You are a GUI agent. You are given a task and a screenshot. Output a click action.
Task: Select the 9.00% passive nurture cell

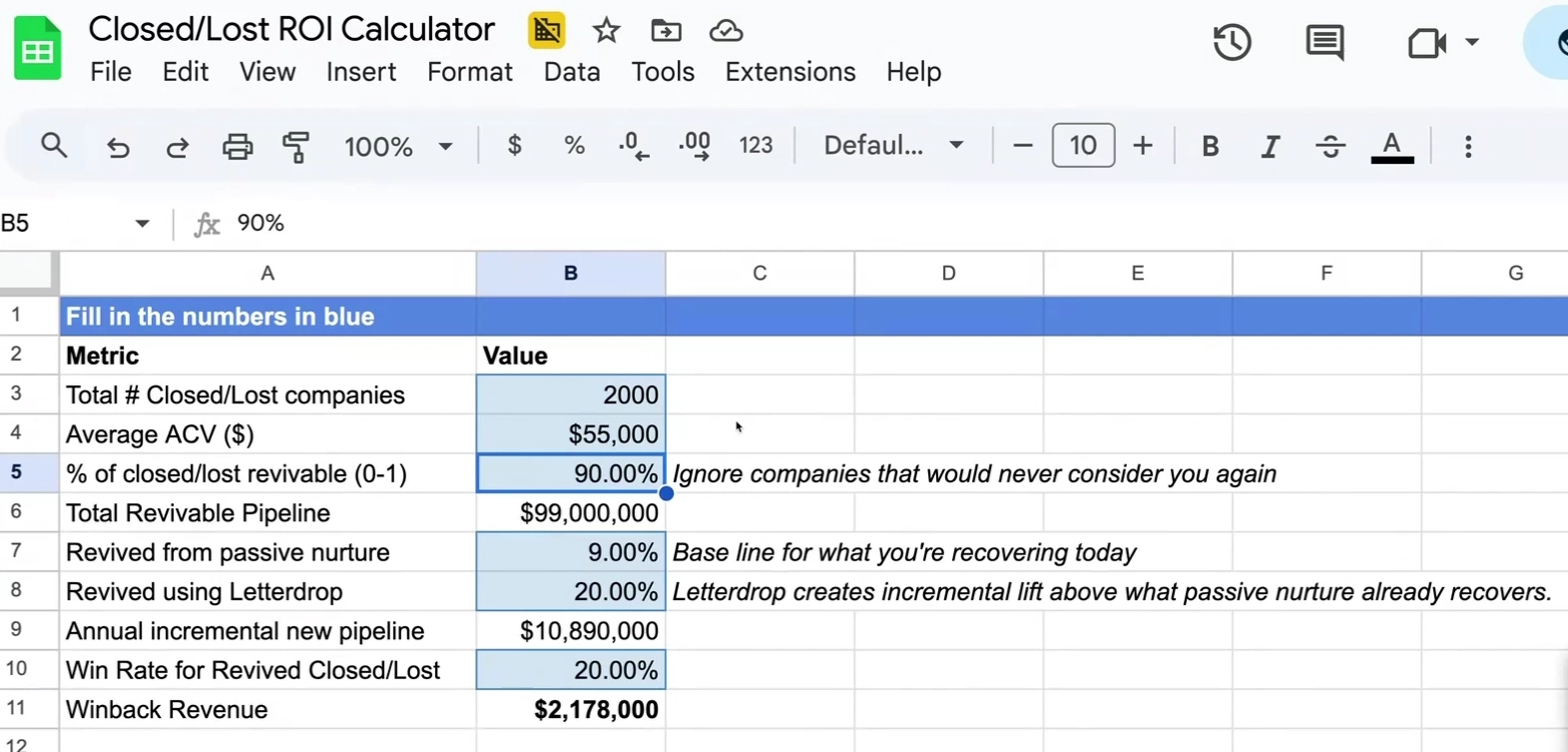571,551
